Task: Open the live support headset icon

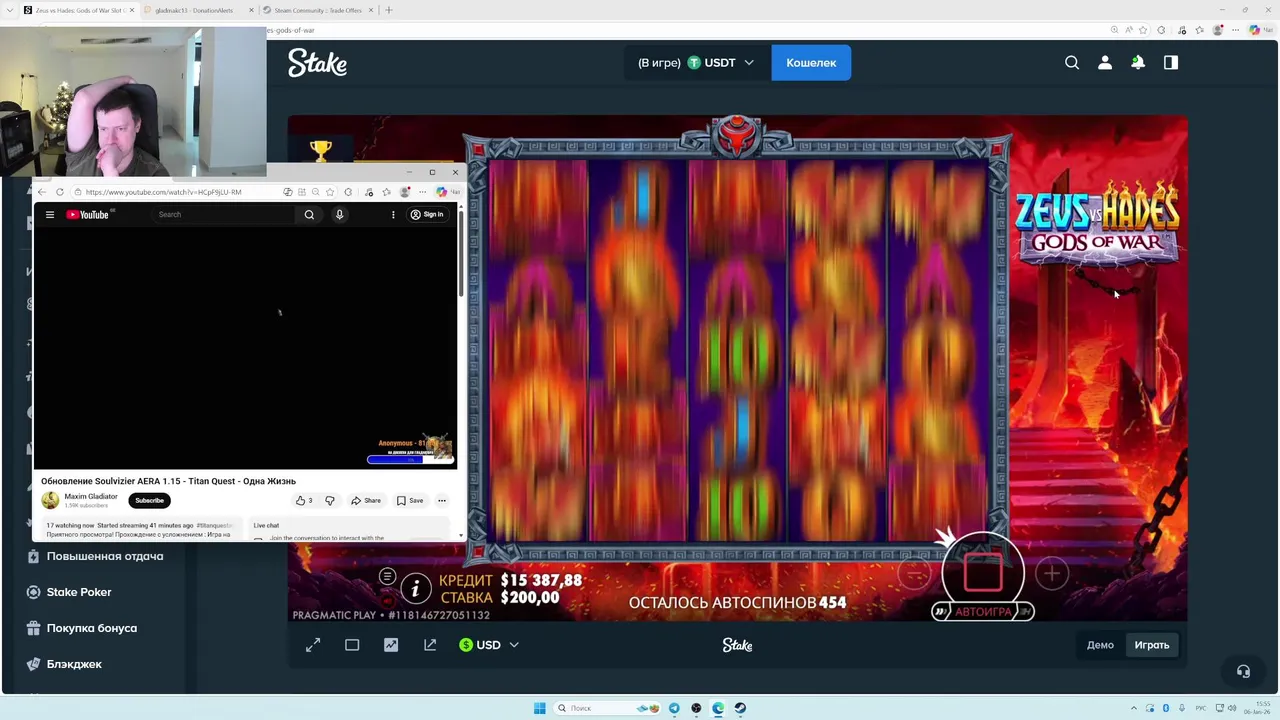Action: coord(1243,671)
